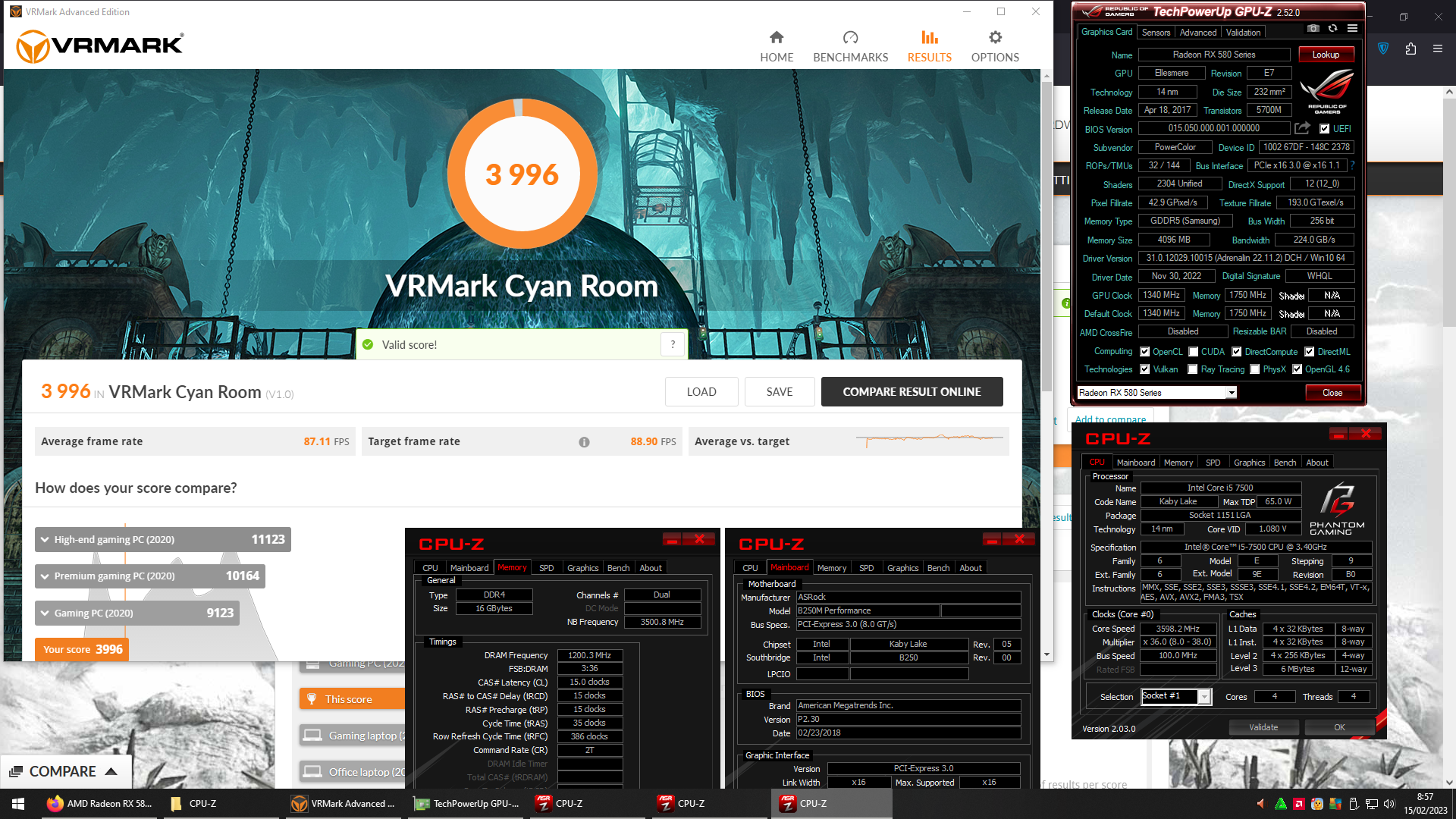Click COMPARE RESULT ONLINE button
Viewport: 1456px width, 819px height.
point(912,392)
